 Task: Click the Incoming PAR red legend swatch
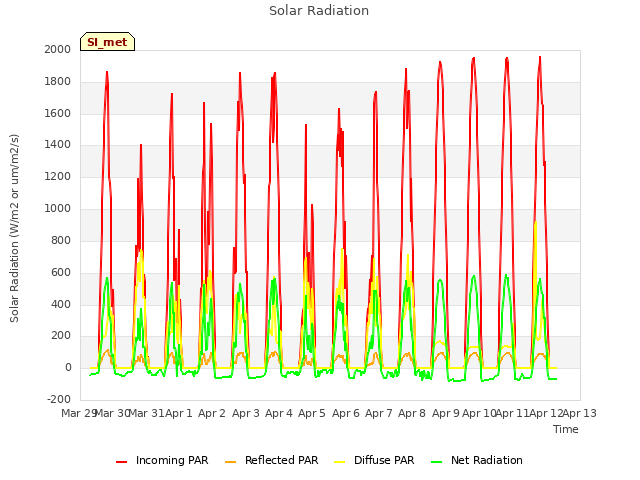pyautogui.click(x=121, y=462)
